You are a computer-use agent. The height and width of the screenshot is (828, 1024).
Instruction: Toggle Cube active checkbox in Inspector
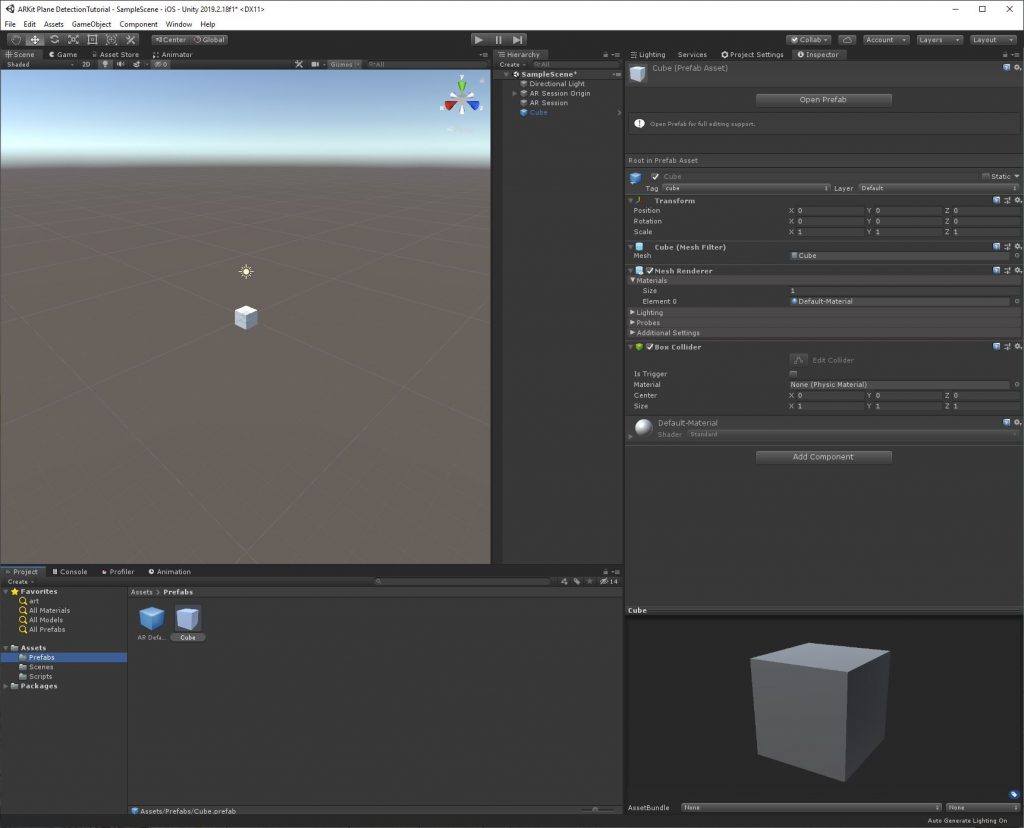655,176
